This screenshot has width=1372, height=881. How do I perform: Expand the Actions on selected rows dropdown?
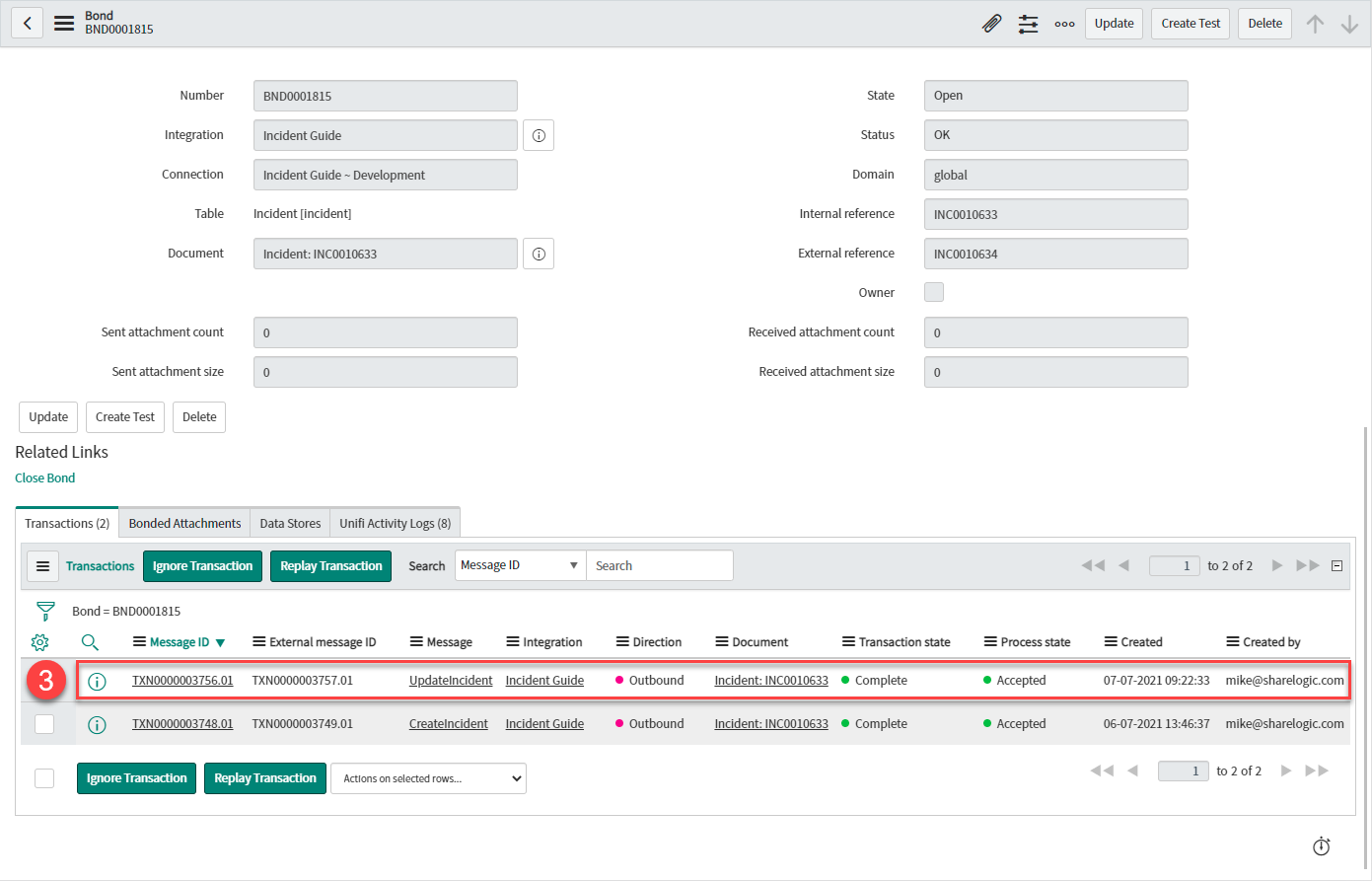(x=428, y=778)
